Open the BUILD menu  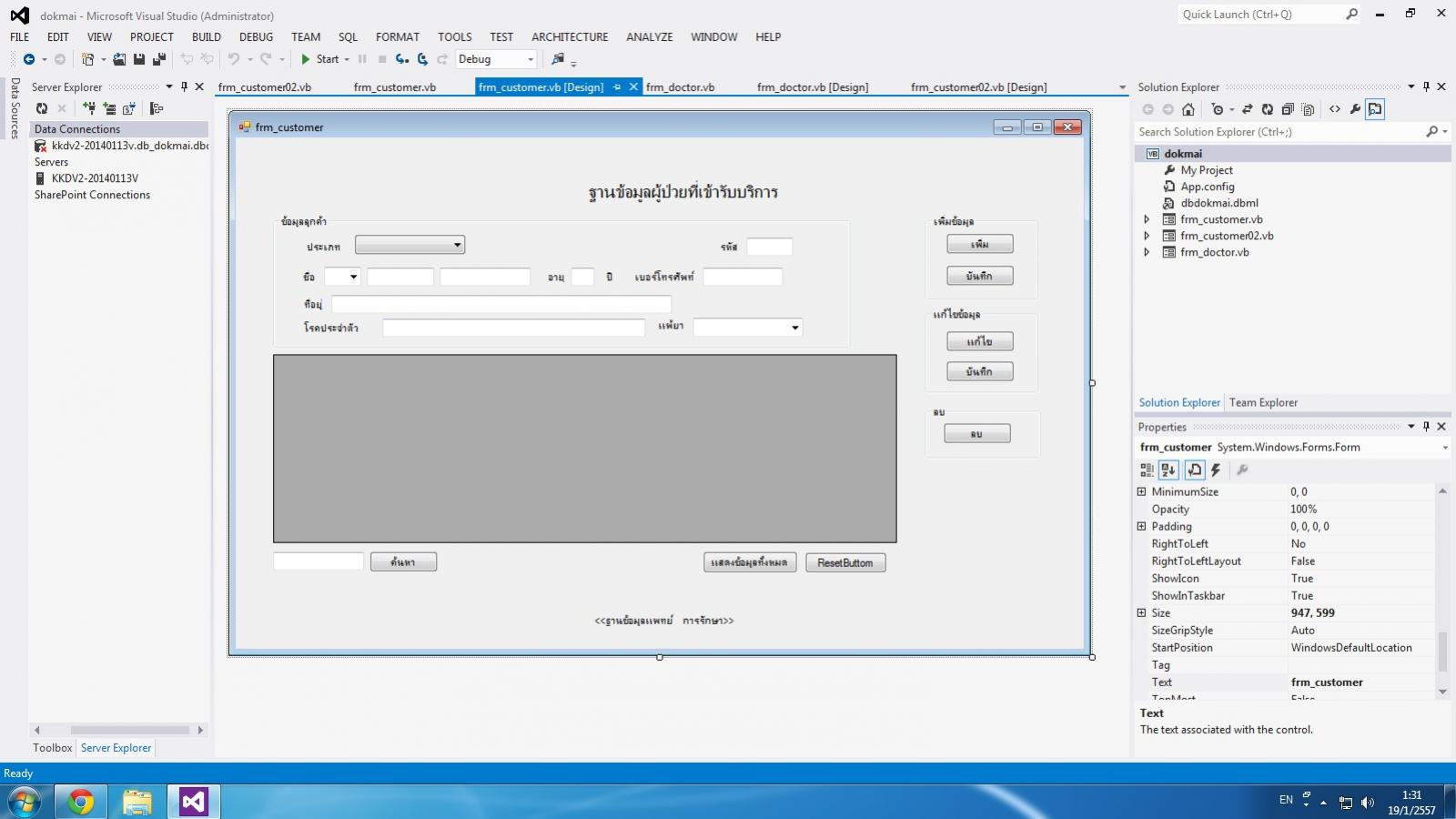pos(206,37)
